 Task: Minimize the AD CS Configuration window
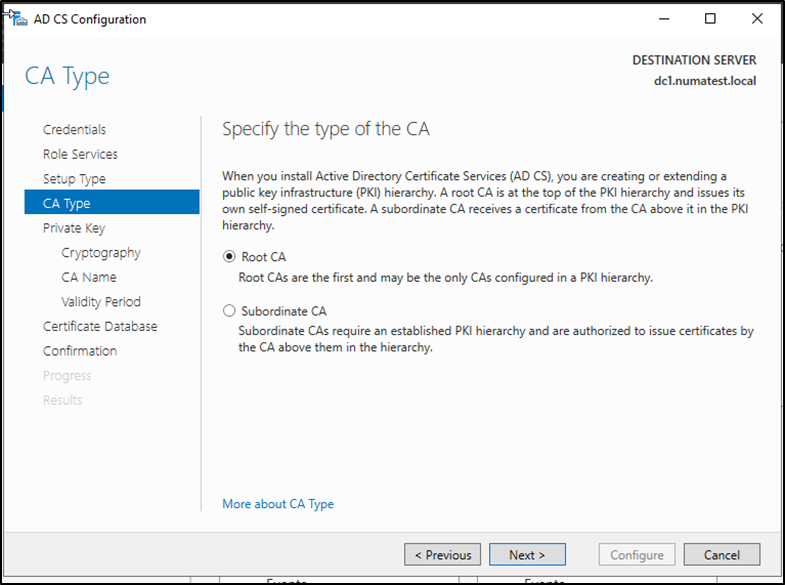pyautogui.click(x=664, y=19)
